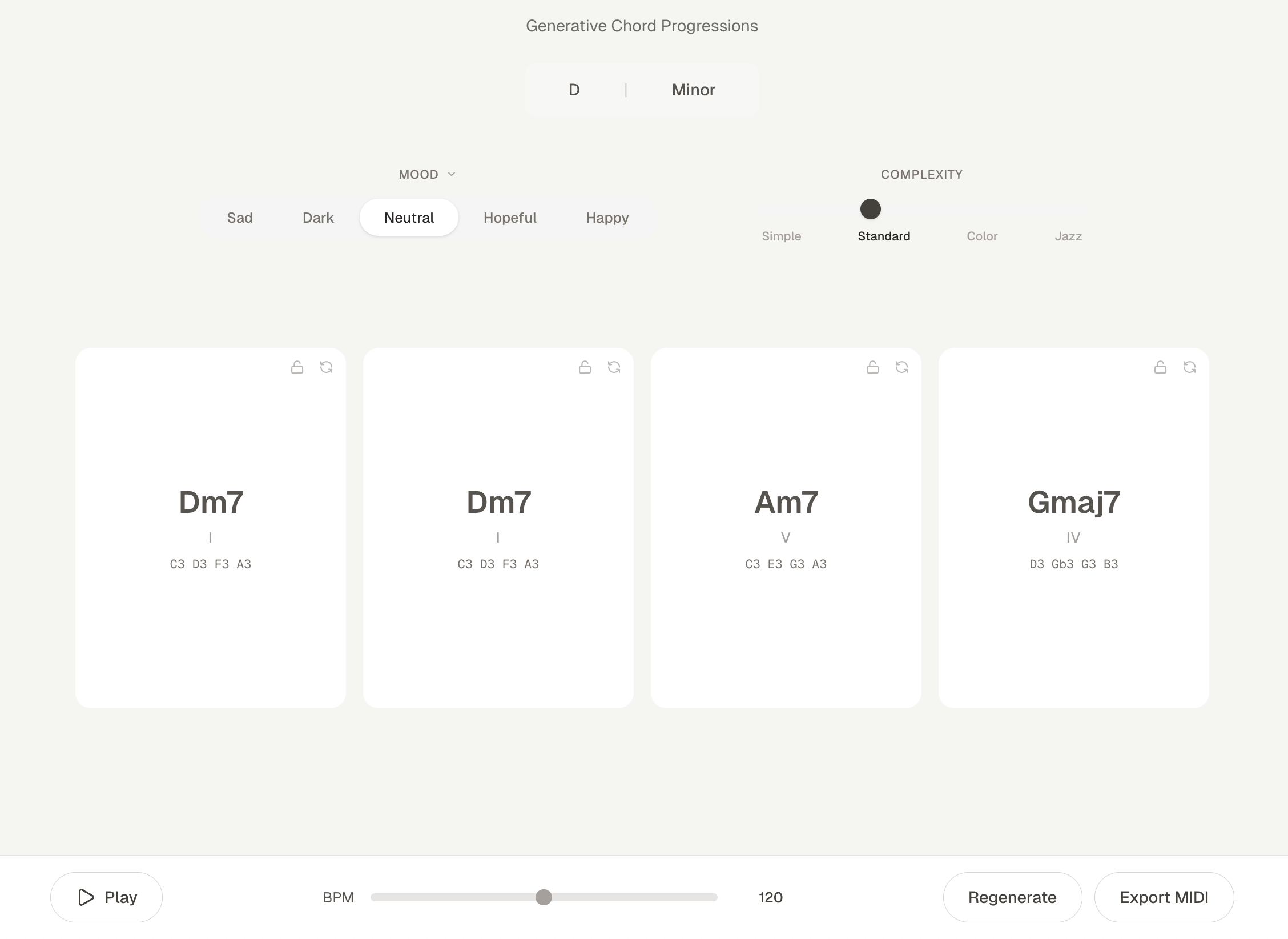Click the Regenerate button

click(x=1012, y=897)
